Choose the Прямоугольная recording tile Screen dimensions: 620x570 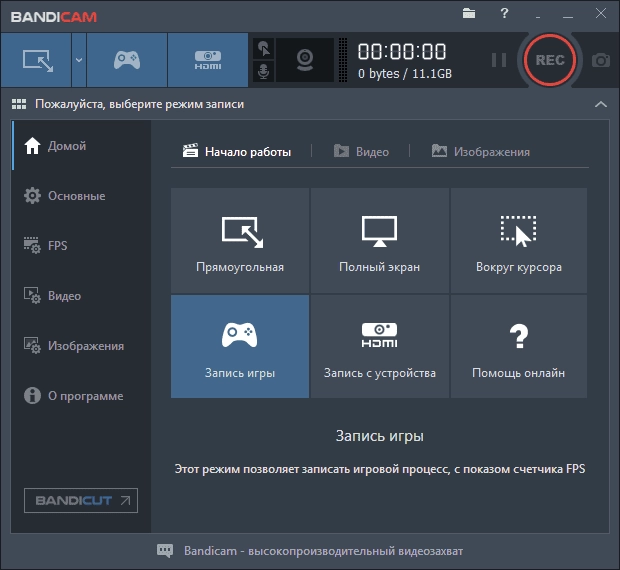(240, 241)
